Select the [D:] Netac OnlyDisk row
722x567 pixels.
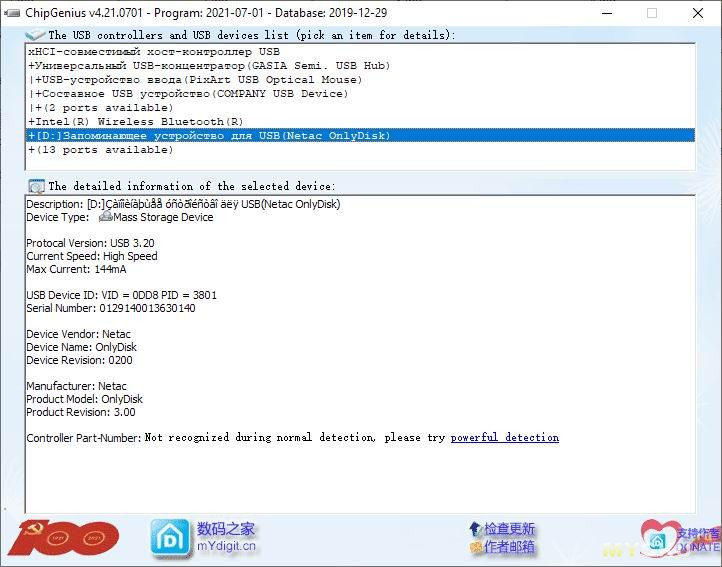[x=360, y=135]
